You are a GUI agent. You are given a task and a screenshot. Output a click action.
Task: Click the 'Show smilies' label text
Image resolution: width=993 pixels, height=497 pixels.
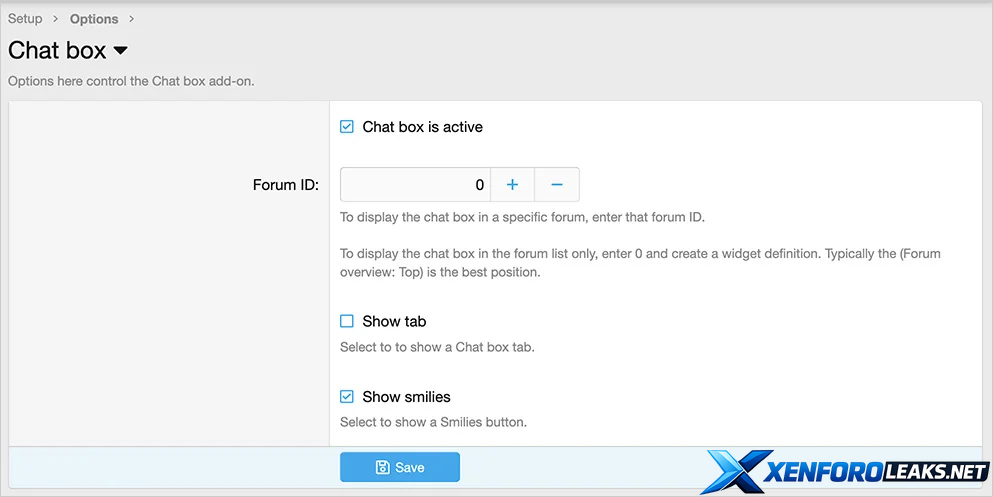(406, 397)
